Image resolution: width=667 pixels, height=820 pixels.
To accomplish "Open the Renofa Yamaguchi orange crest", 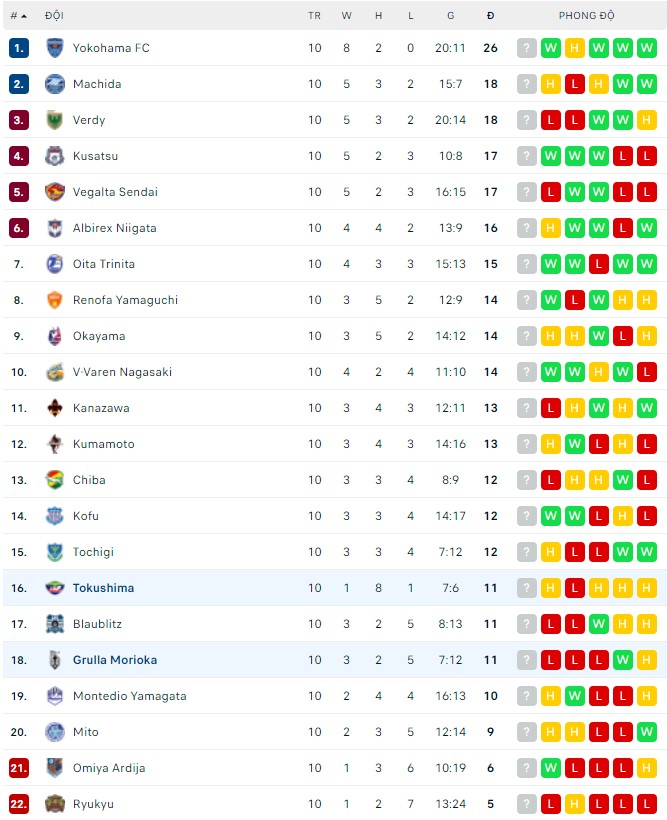I will click(55, 300).
